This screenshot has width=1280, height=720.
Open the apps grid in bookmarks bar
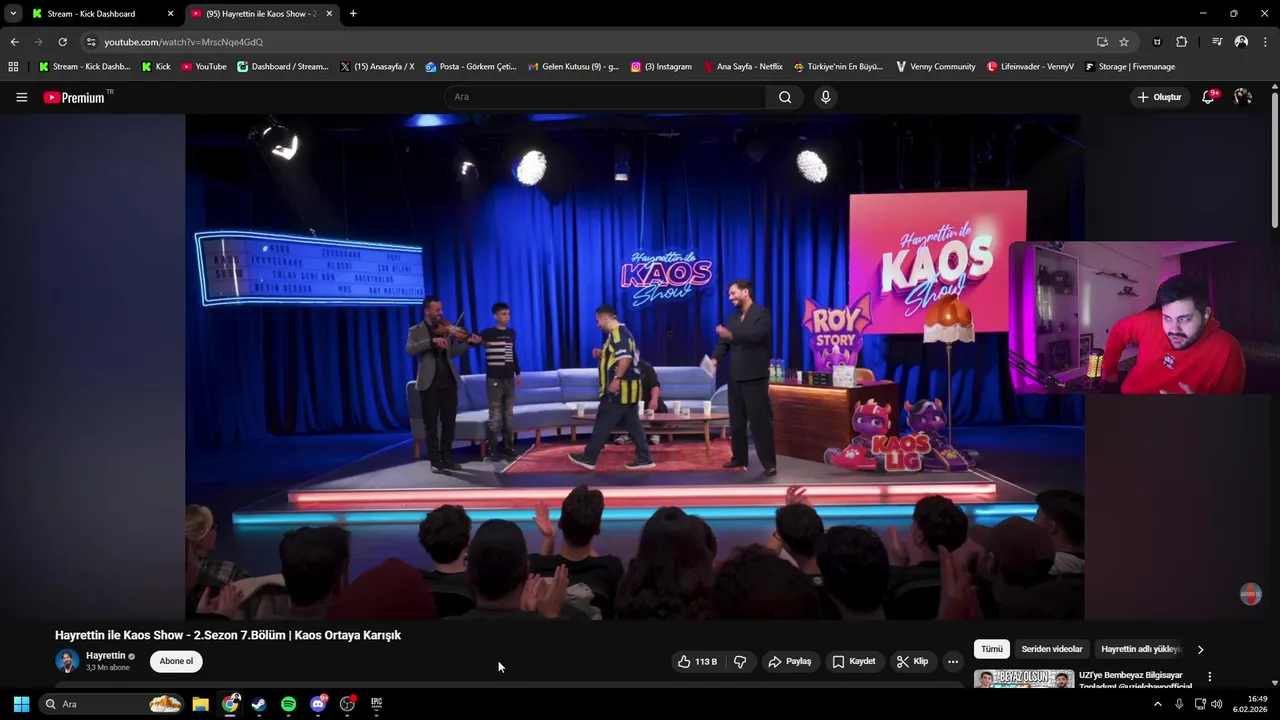point(13,67)
